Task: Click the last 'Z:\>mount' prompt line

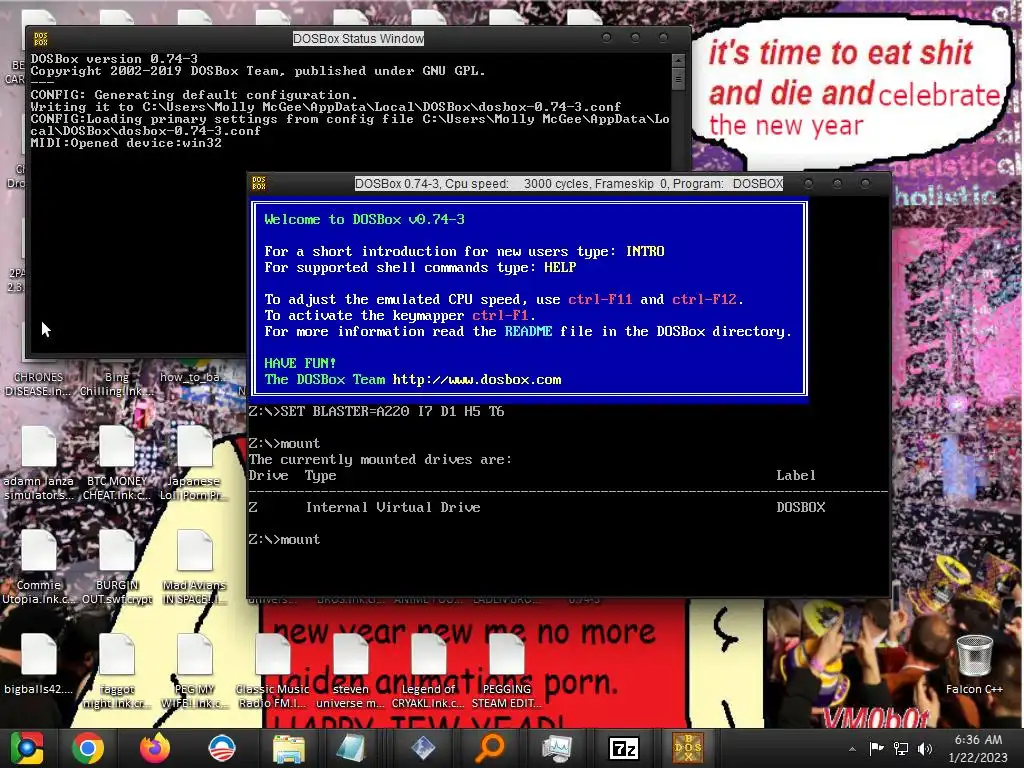Action: coord(284,539)
